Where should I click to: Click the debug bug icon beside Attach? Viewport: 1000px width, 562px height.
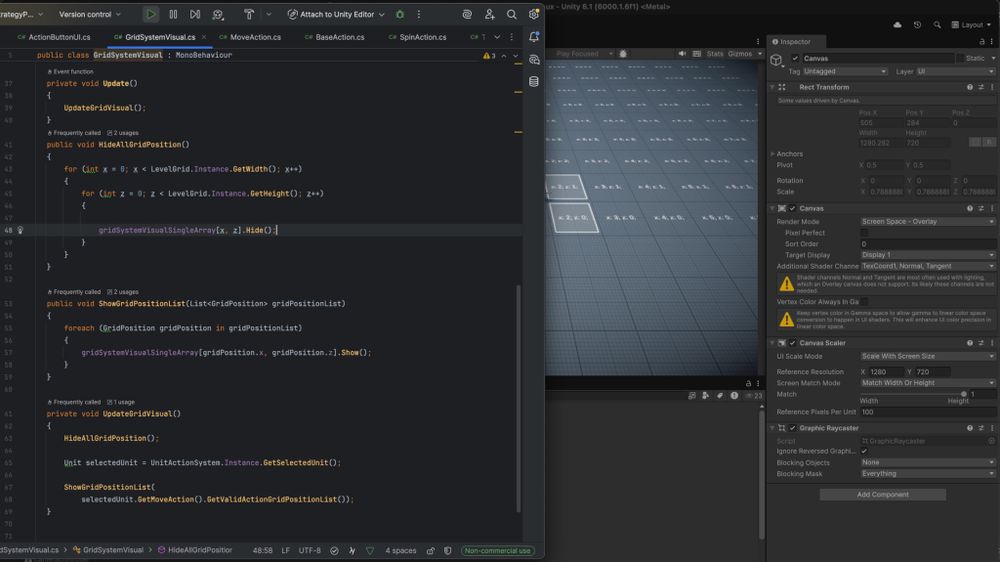(400, 15)
